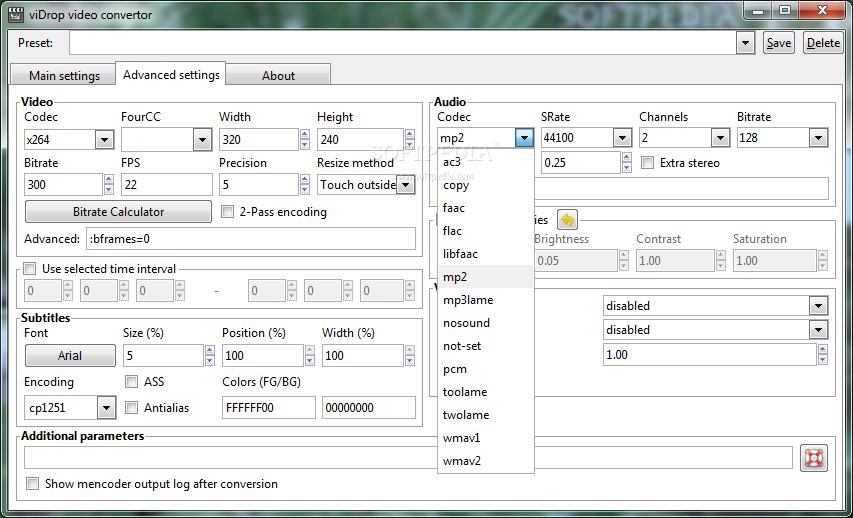Open the Preset dropdown

click(x=745, y=43)
